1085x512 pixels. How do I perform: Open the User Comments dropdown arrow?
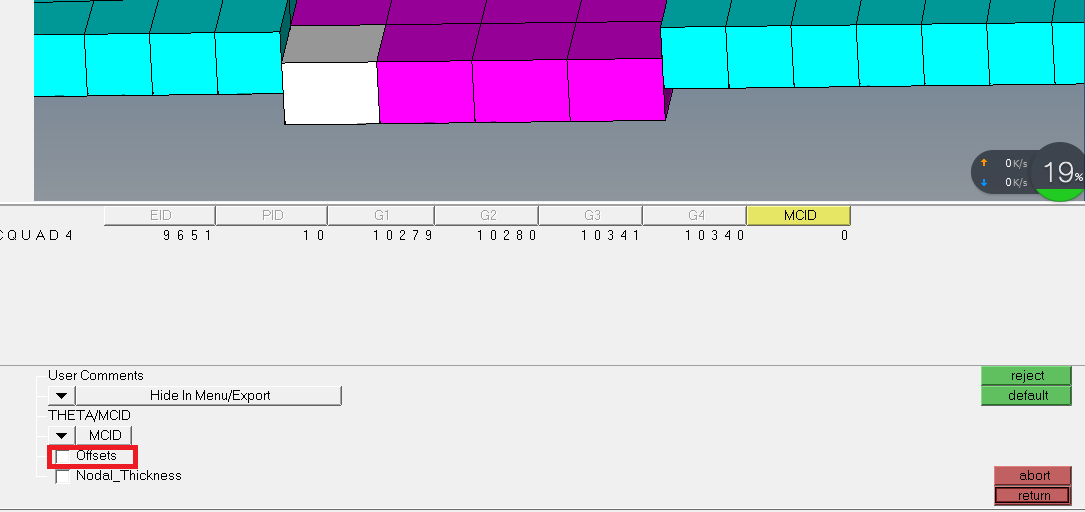coord(61,396)
